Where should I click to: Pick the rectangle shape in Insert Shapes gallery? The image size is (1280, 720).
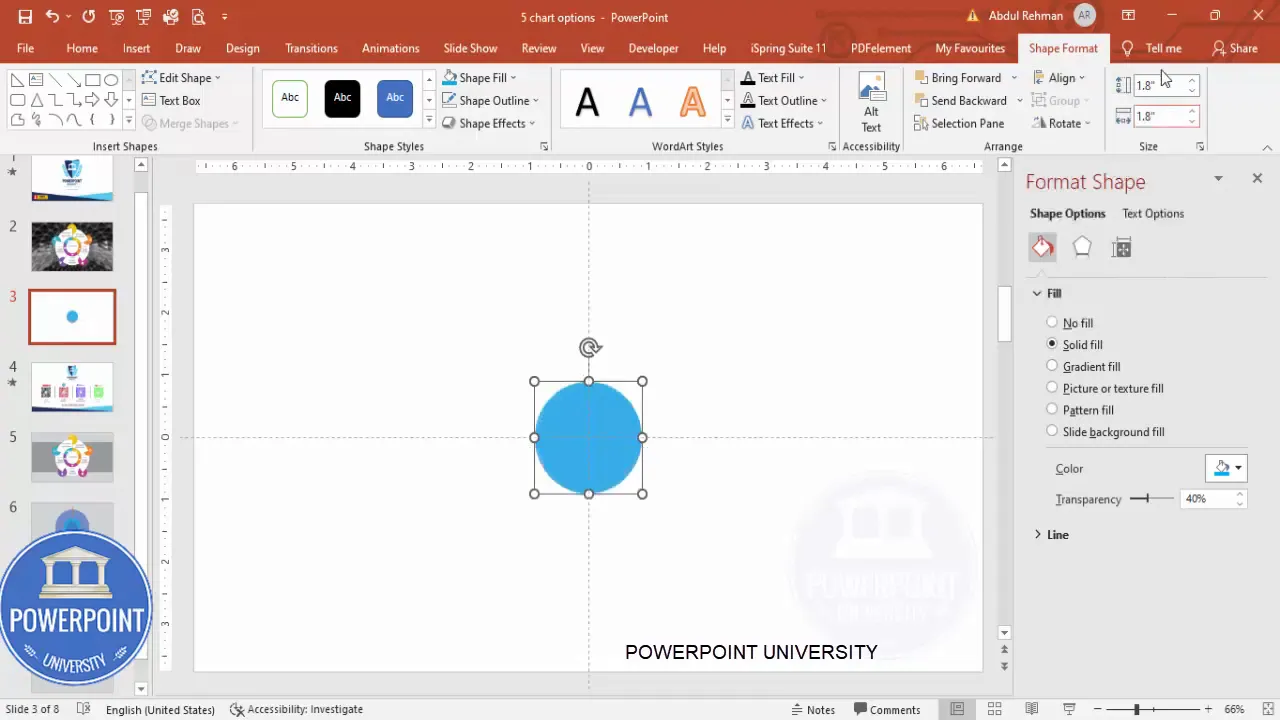click(92, 80)
